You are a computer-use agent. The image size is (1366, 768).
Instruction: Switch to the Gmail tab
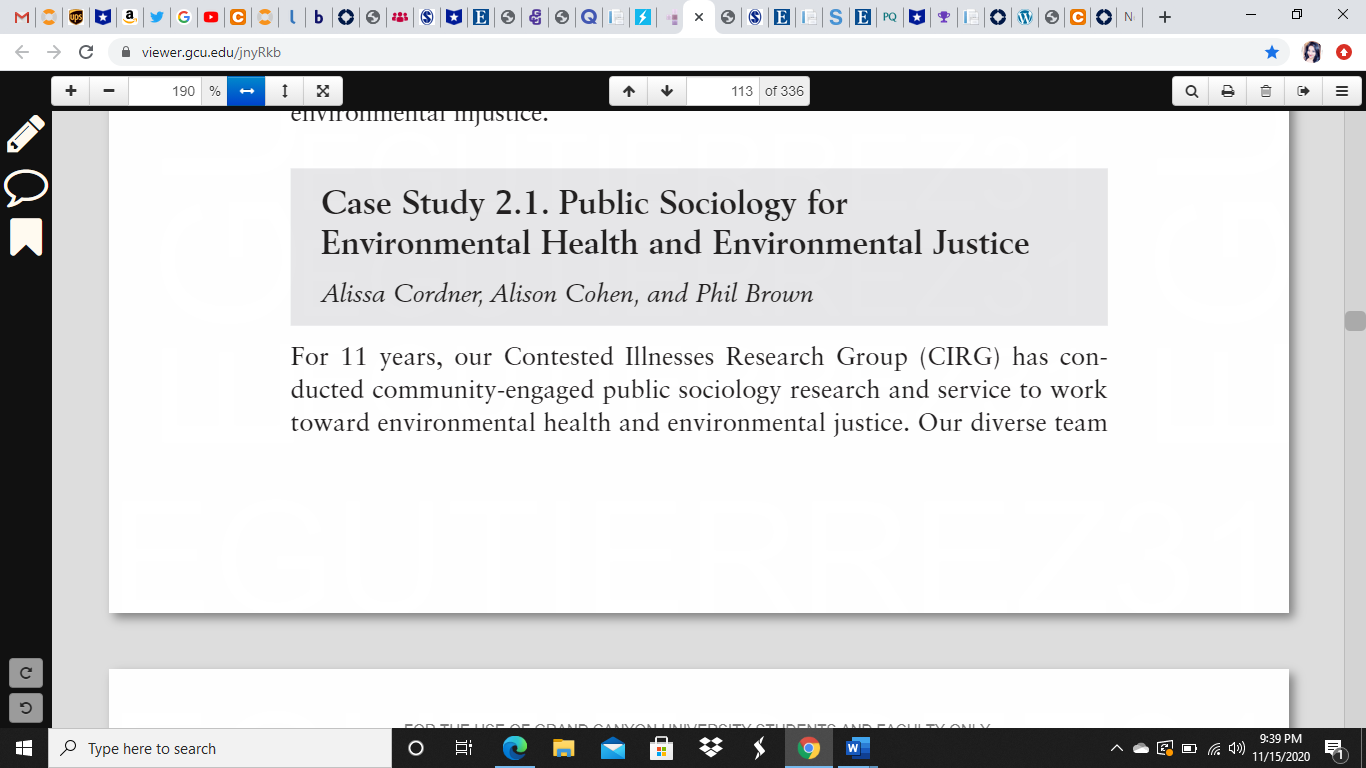point(22,17)
